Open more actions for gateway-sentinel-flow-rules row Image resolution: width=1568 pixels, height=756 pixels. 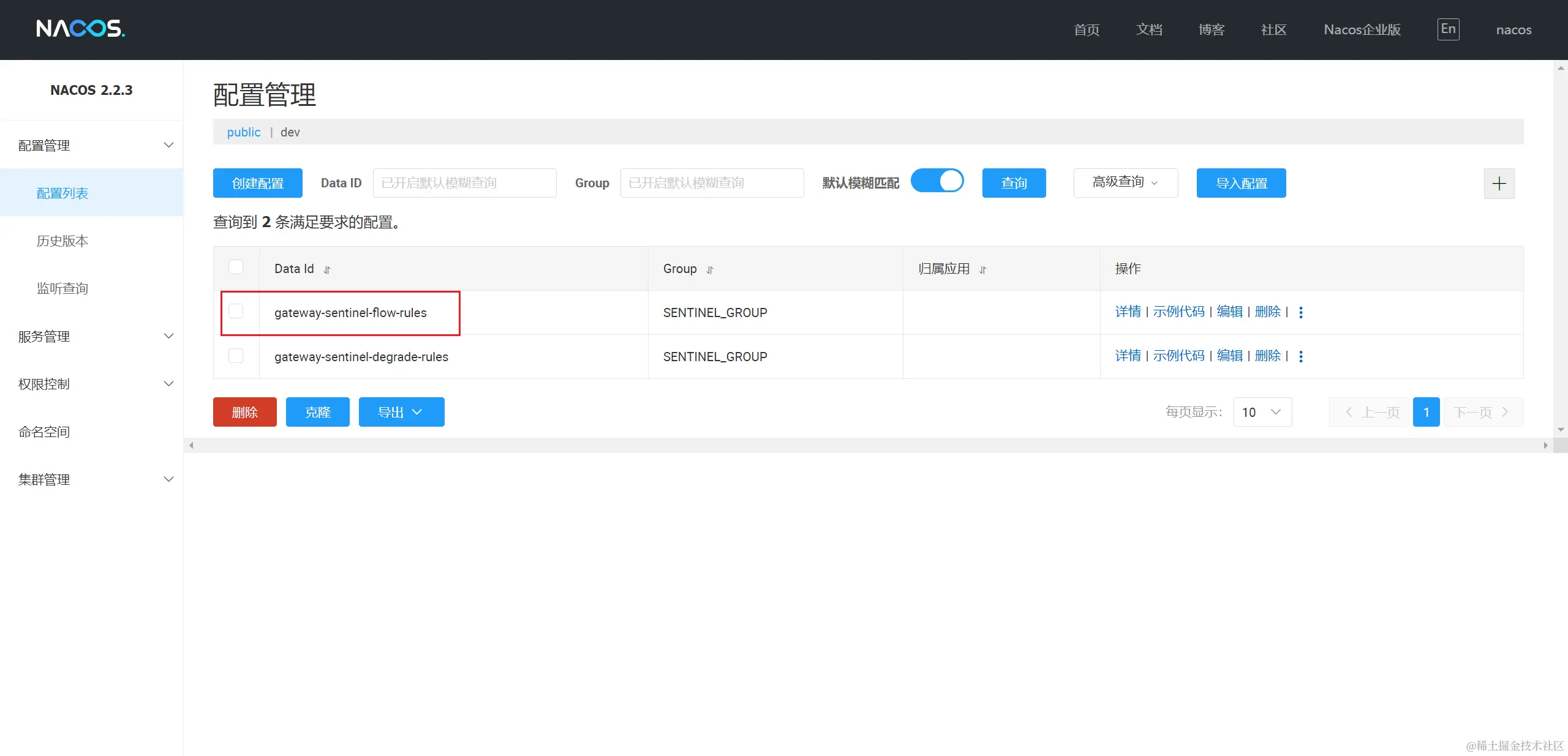pyautogui.click(x=1301, y=312)
